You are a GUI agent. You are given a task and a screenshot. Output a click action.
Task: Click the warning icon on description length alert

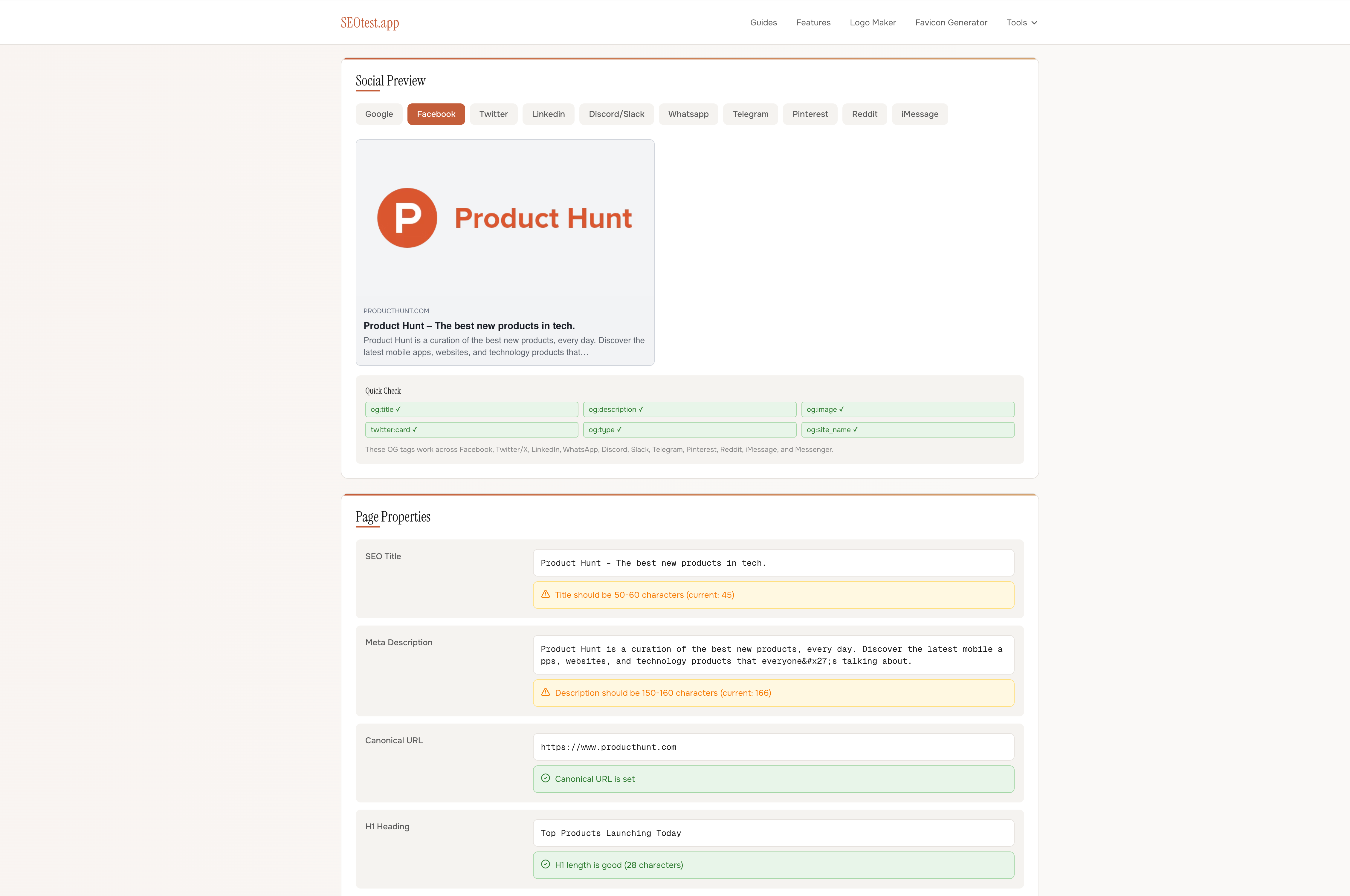point(545,692)
